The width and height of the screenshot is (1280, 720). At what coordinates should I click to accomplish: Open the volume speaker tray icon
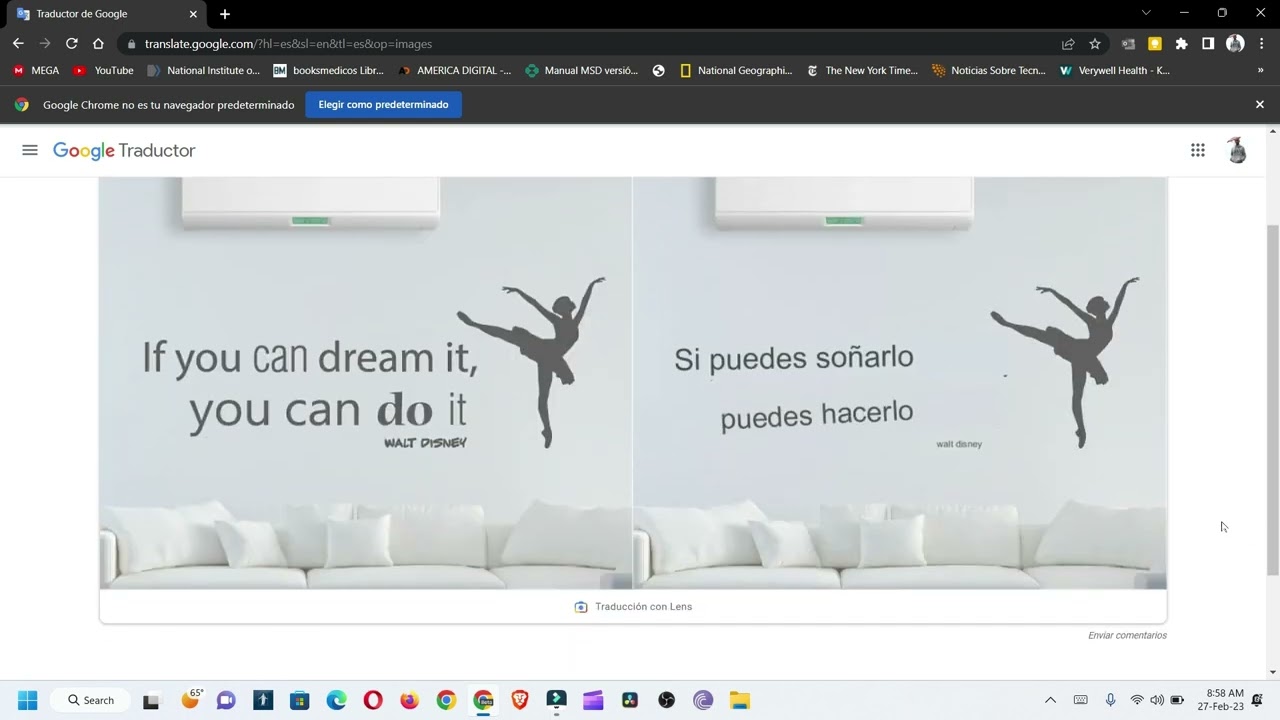(x=1157, y=700)
